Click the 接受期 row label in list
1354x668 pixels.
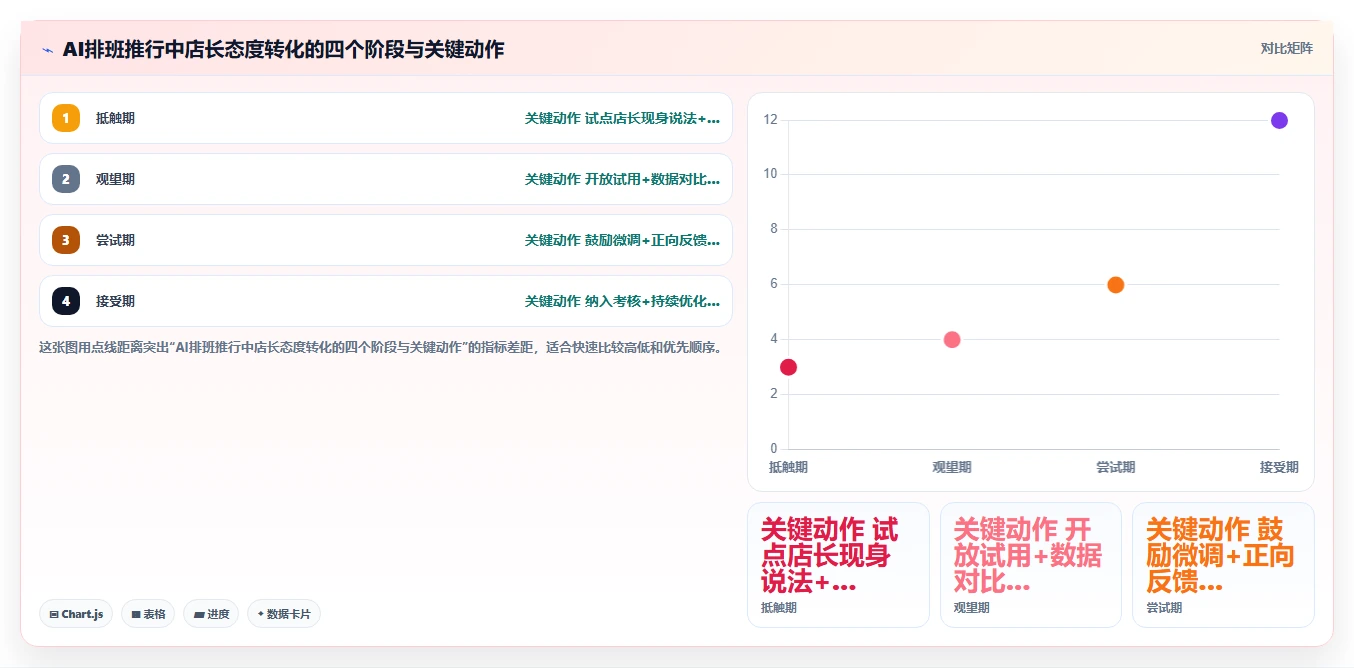point(115,301)
